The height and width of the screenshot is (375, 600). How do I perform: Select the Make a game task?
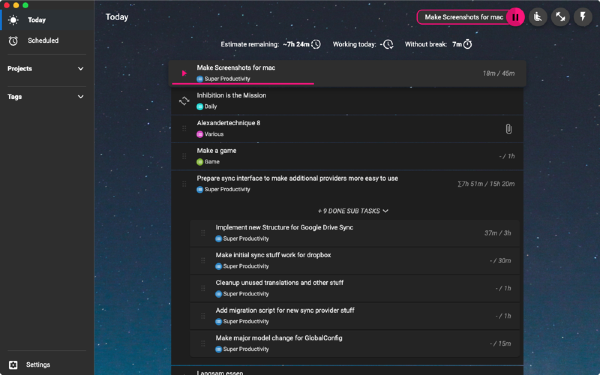[x=347, y=156]
